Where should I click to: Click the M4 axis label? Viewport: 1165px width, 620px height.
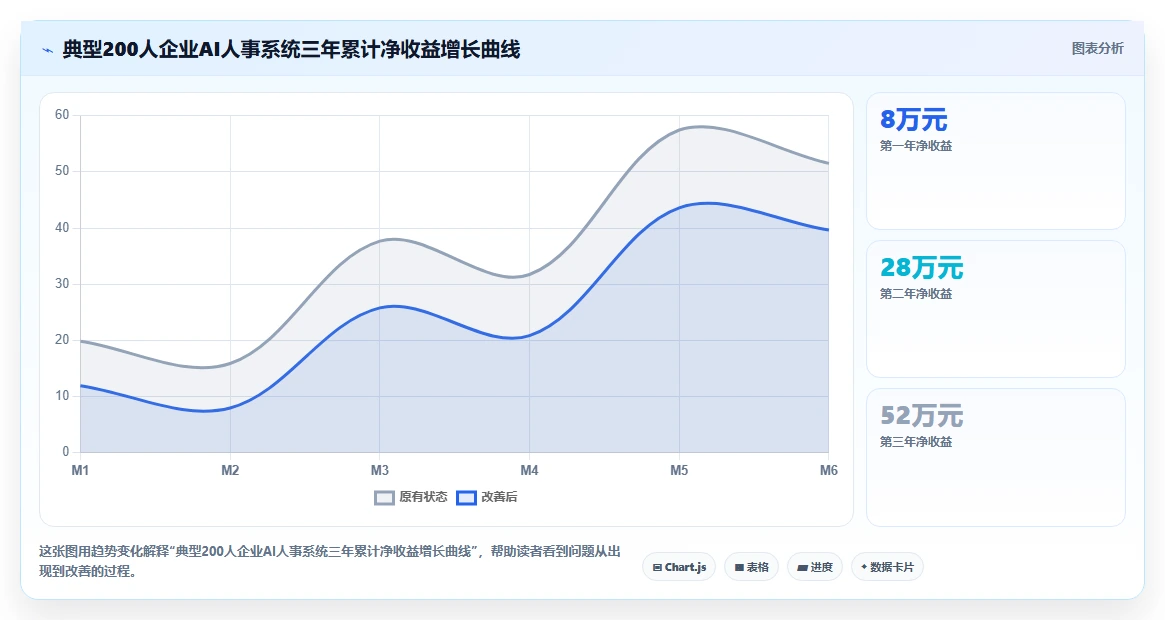(x=529, y=471)
